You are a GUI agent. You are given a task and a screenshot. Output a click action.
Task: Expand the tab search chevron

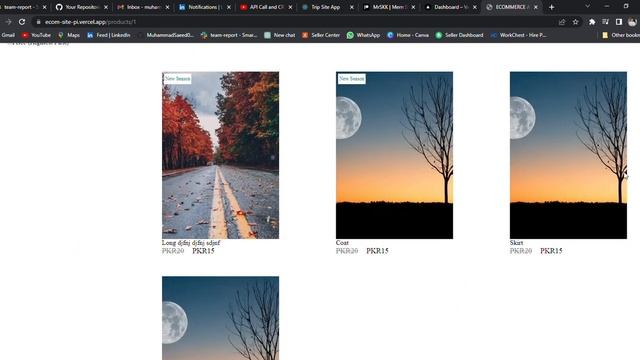click(587, 7)
